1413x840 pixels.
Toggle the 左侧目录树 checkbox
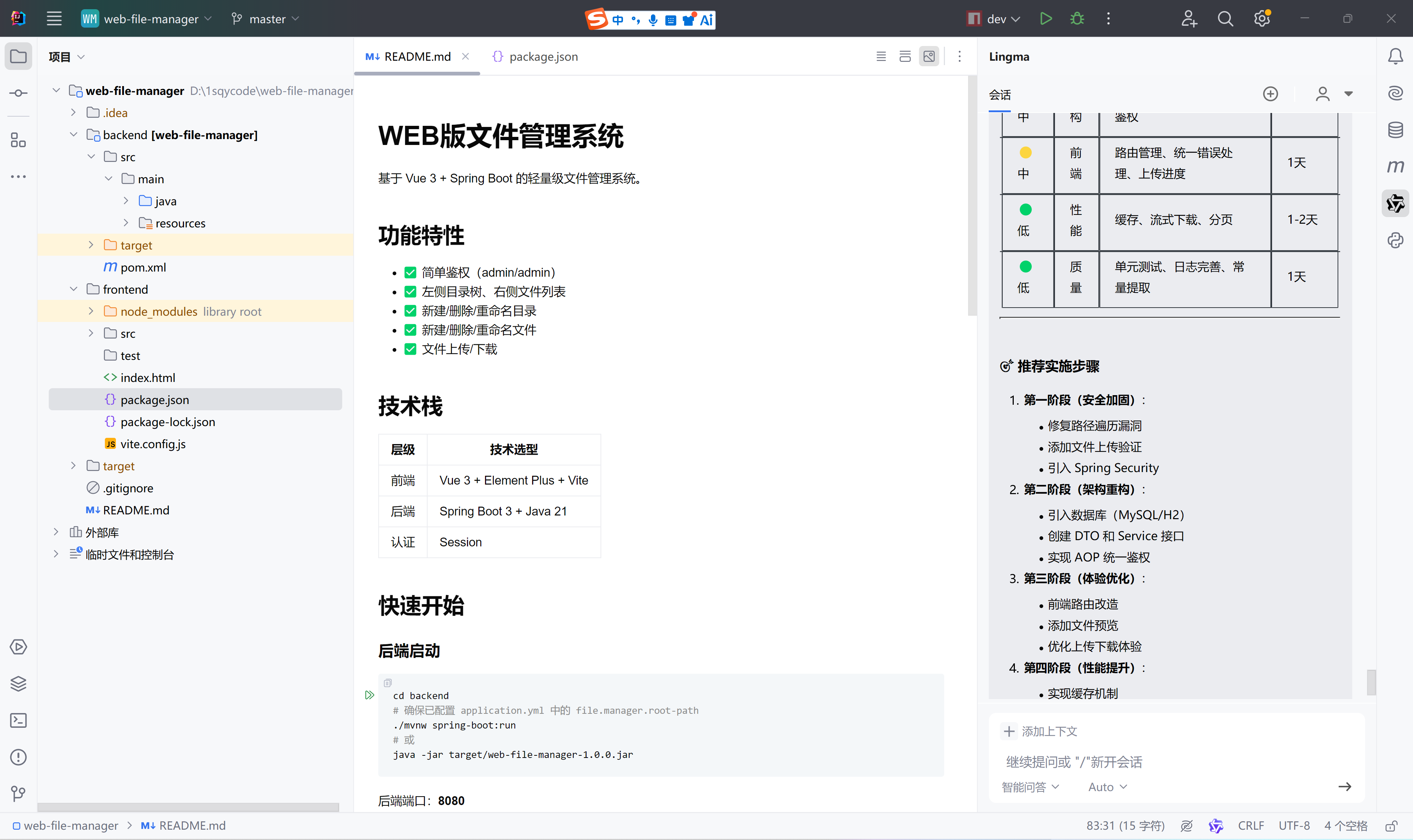tap(410, 291)
